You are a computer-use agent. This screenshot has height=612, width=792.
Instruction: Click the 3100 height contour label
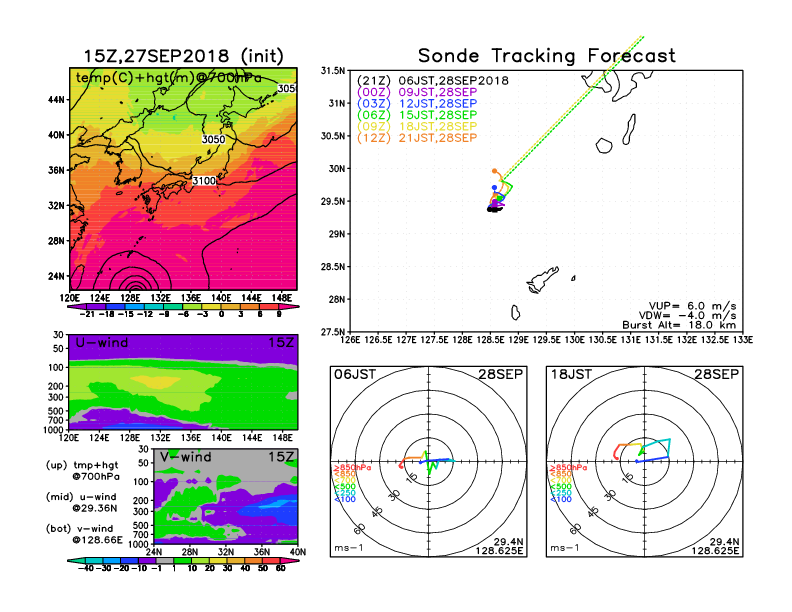pos(204,180)
